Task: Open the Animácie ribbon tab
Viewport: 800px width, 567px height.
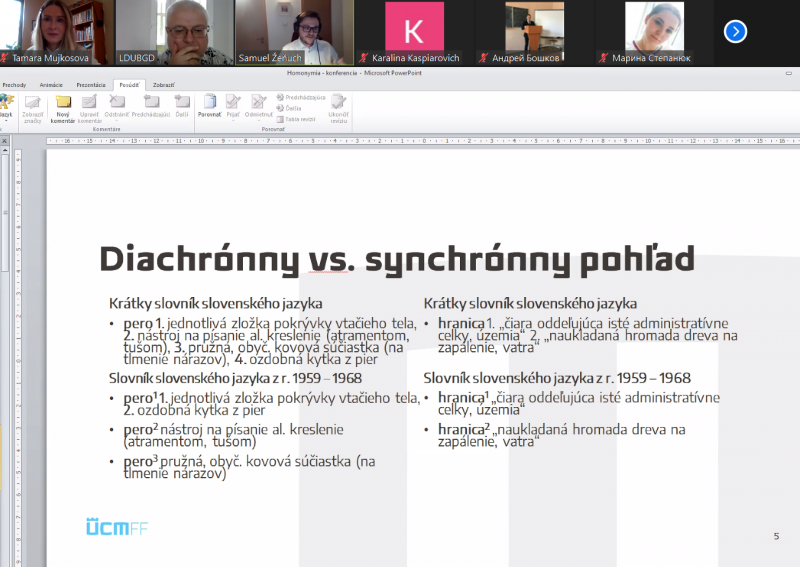Action: (x=51, y=85)
